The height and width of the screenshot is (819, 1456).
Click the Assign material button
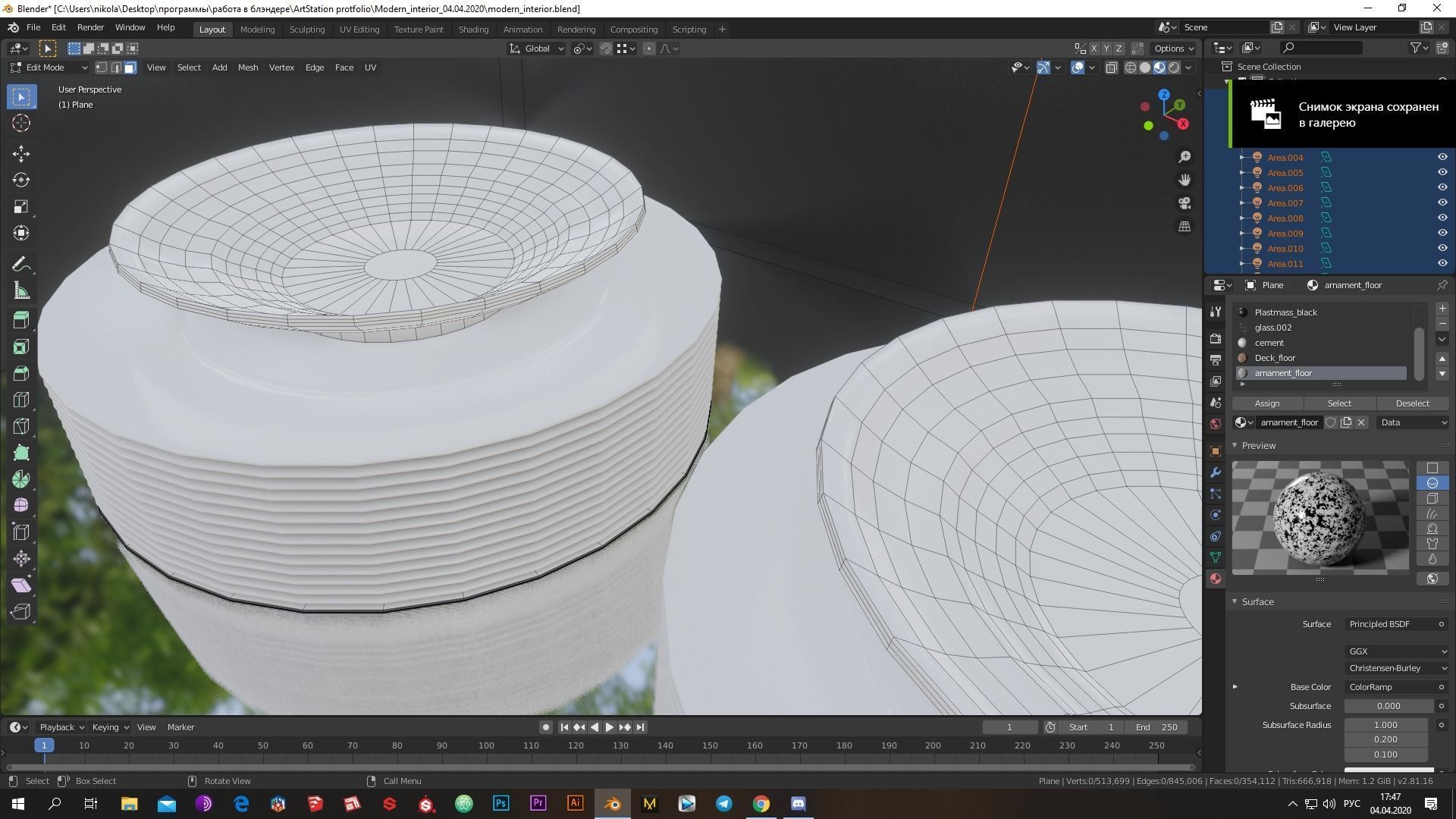1267,403
